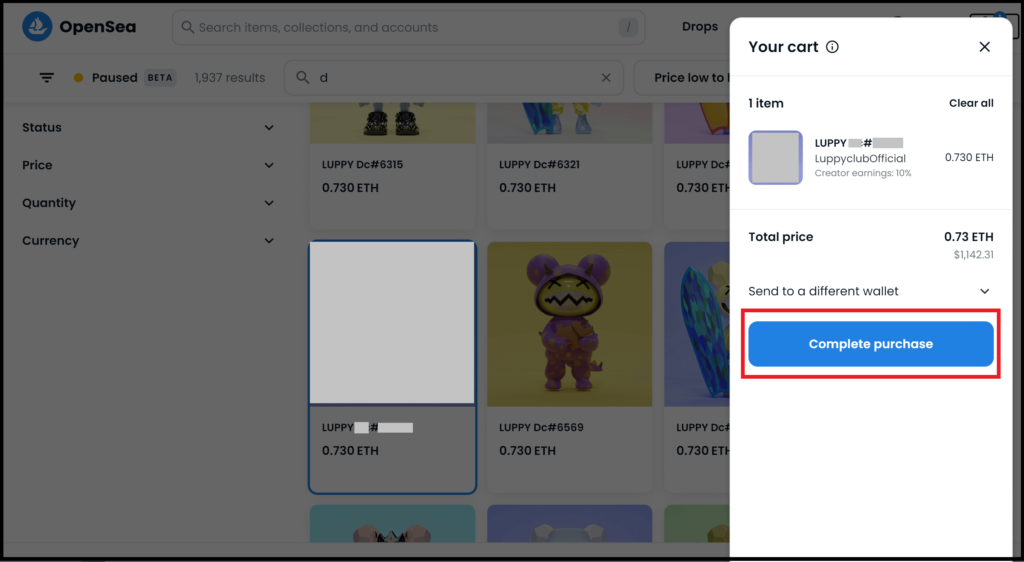Open the LUPPY Dc#6315 card
Image resolution: width=1024 pixels, height=562 pixels.
(x=392, y=165)
